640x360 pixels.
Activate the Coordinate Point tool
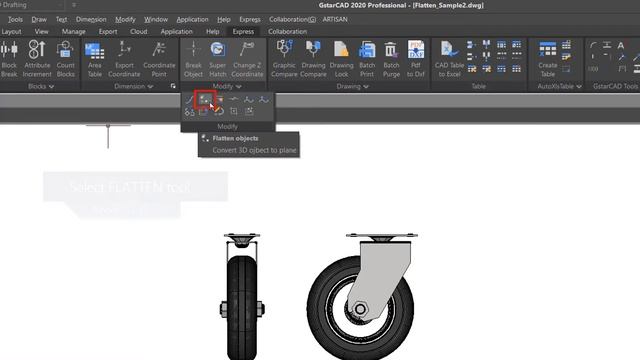pyautogui.click(x=159, y=59)
